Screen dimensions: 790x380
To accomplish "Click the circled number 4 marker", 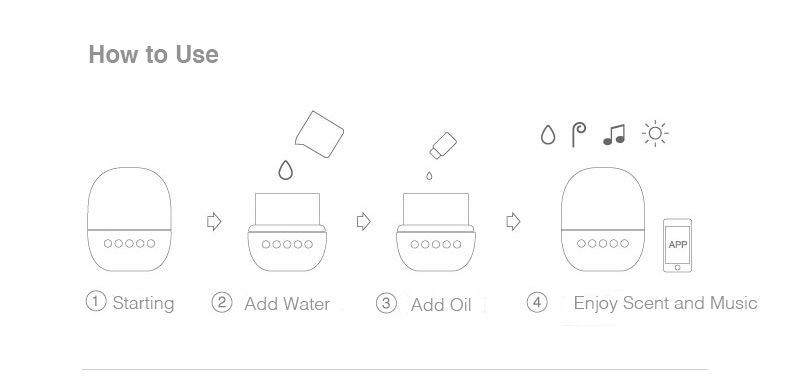I will click(x=537, y=303).
